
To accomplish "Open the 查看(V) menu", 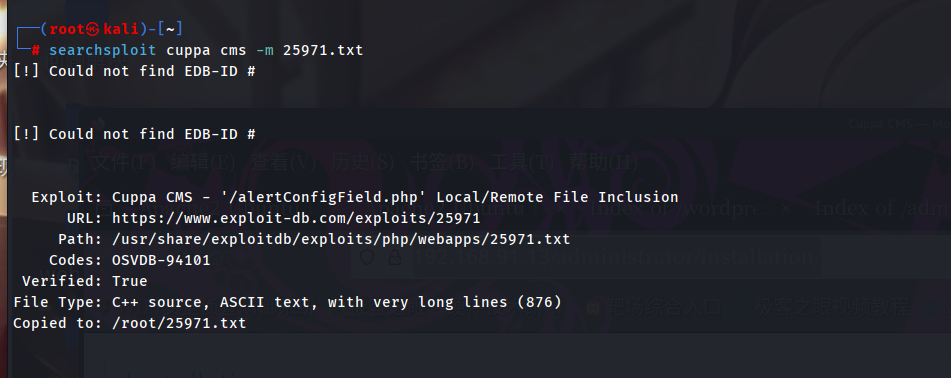I will point(283,163).
